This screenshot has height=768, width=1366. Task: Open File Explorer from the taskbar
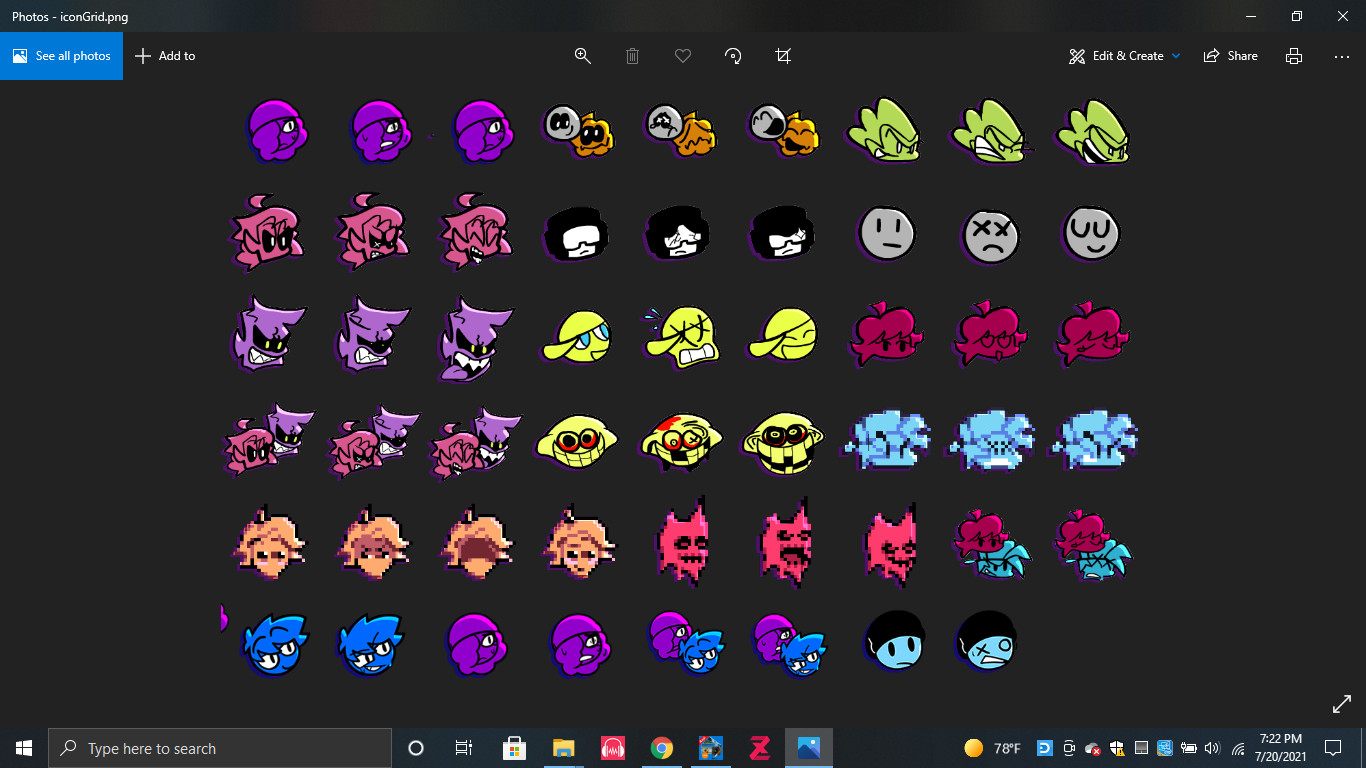click(563, 748)
